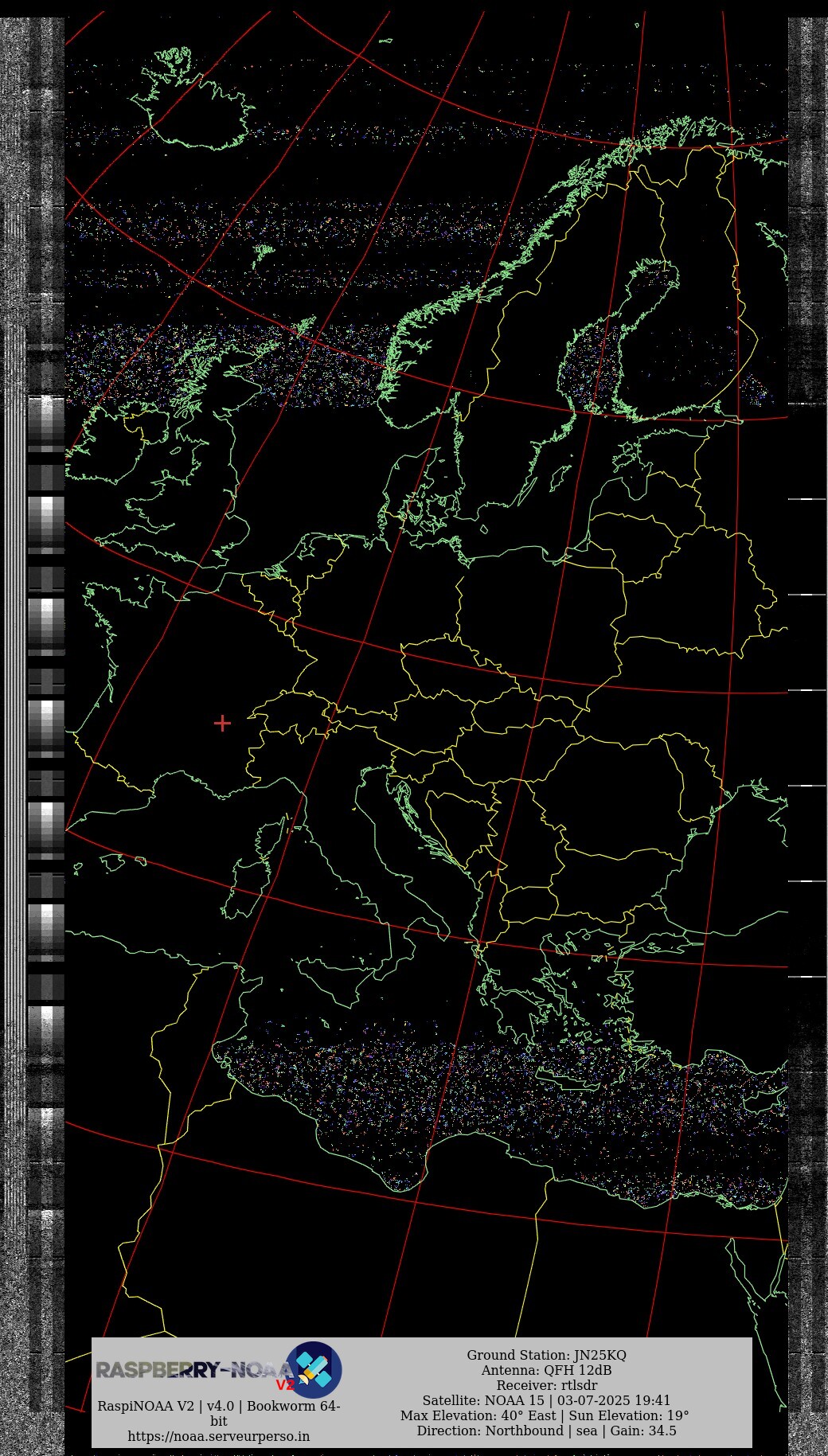Image resolution: width=828 pixels, height=1456 pixels.
Task: Click the satellite icon in the logo
Action: point(314,1369)
